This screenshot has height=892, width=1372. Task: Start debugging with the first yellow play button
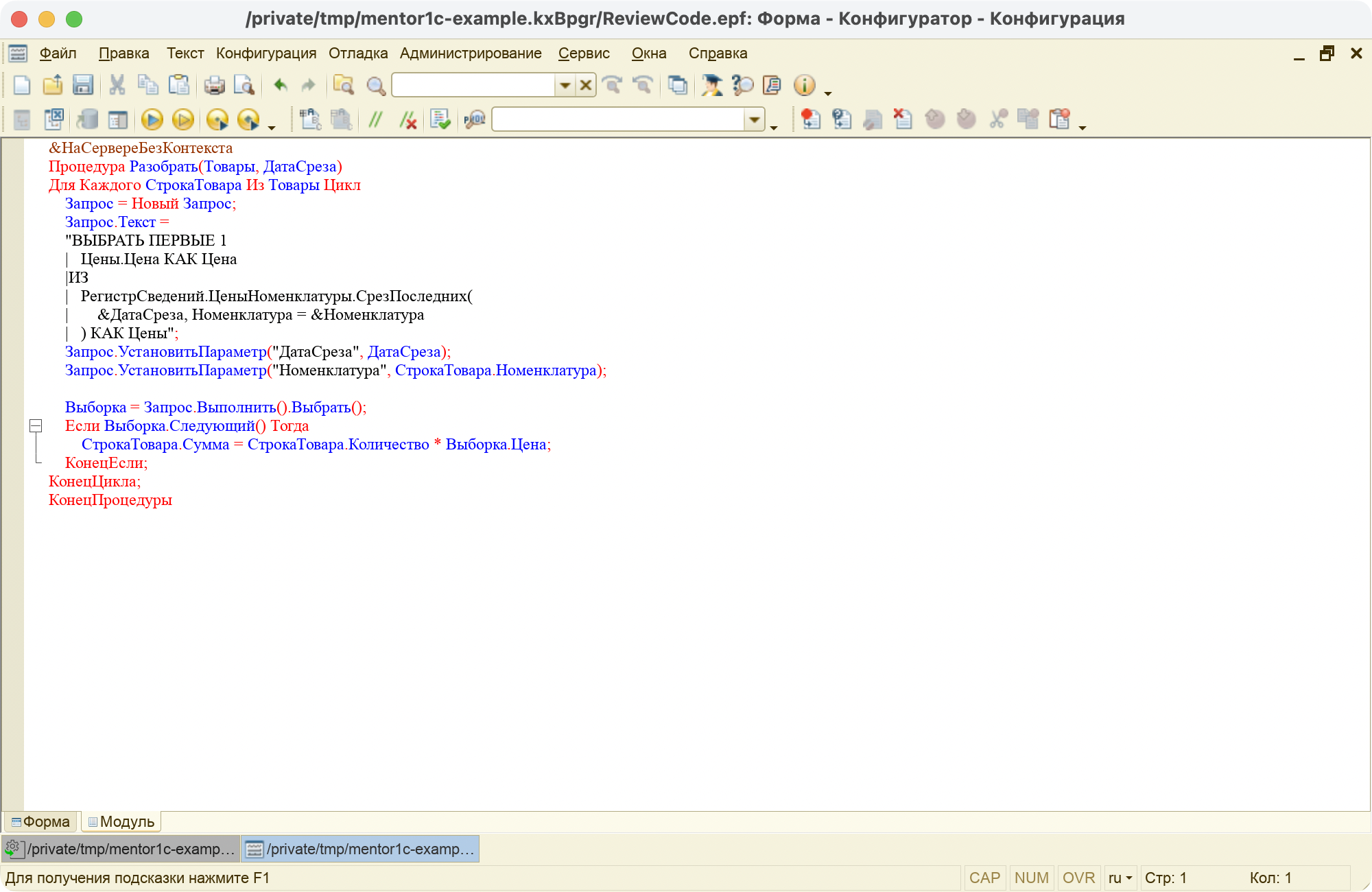152,119
